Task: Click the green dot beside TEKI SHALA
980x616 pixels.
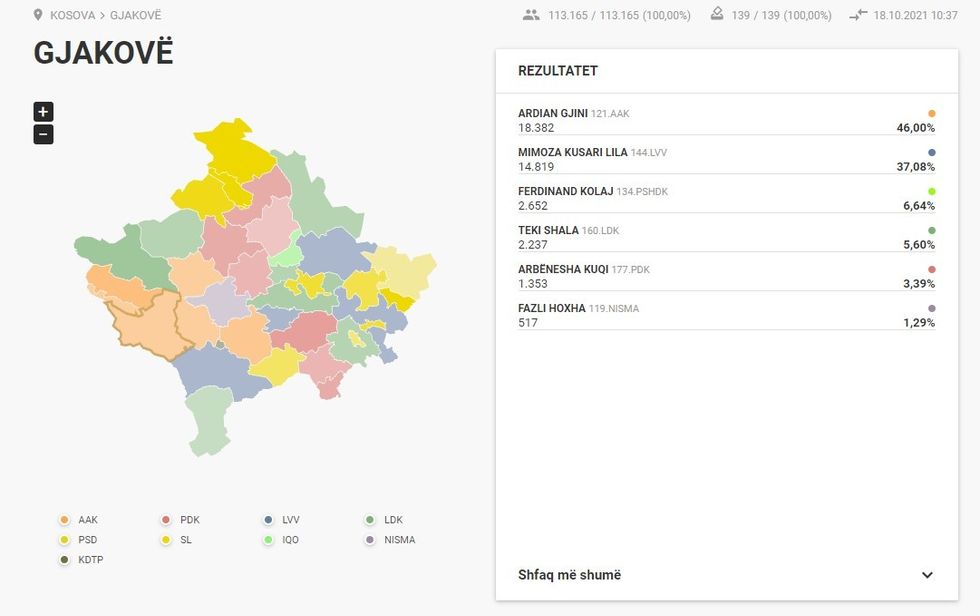Action: [x=932, y=230]
